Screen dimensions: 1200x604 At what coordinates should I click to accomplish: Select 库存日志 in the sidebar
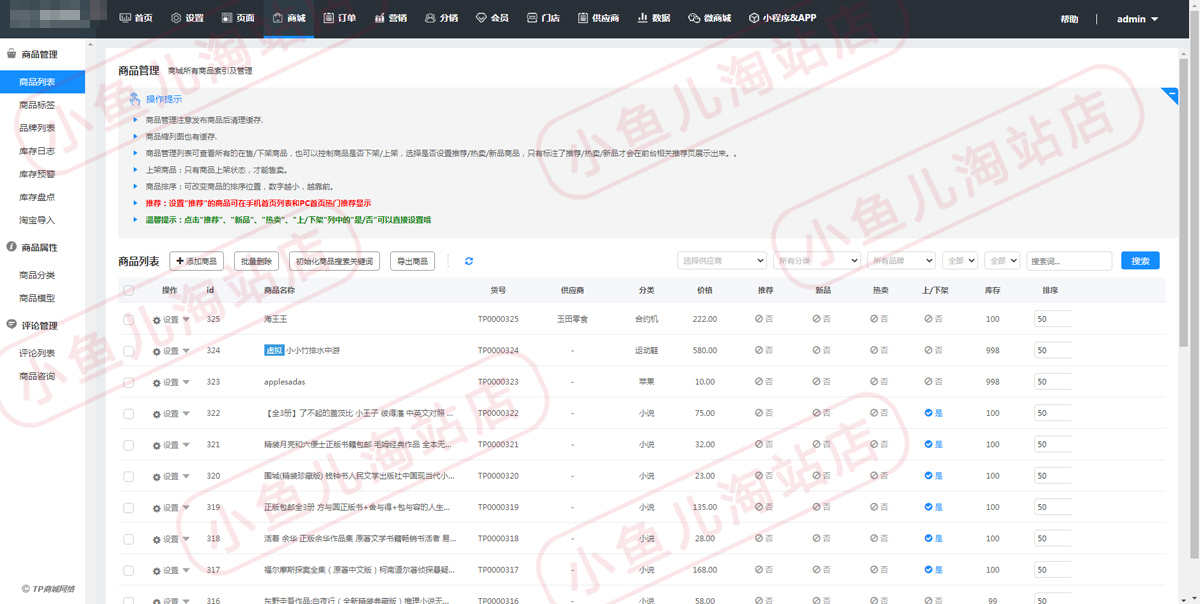pyautogui.click(x=37, y=151)
